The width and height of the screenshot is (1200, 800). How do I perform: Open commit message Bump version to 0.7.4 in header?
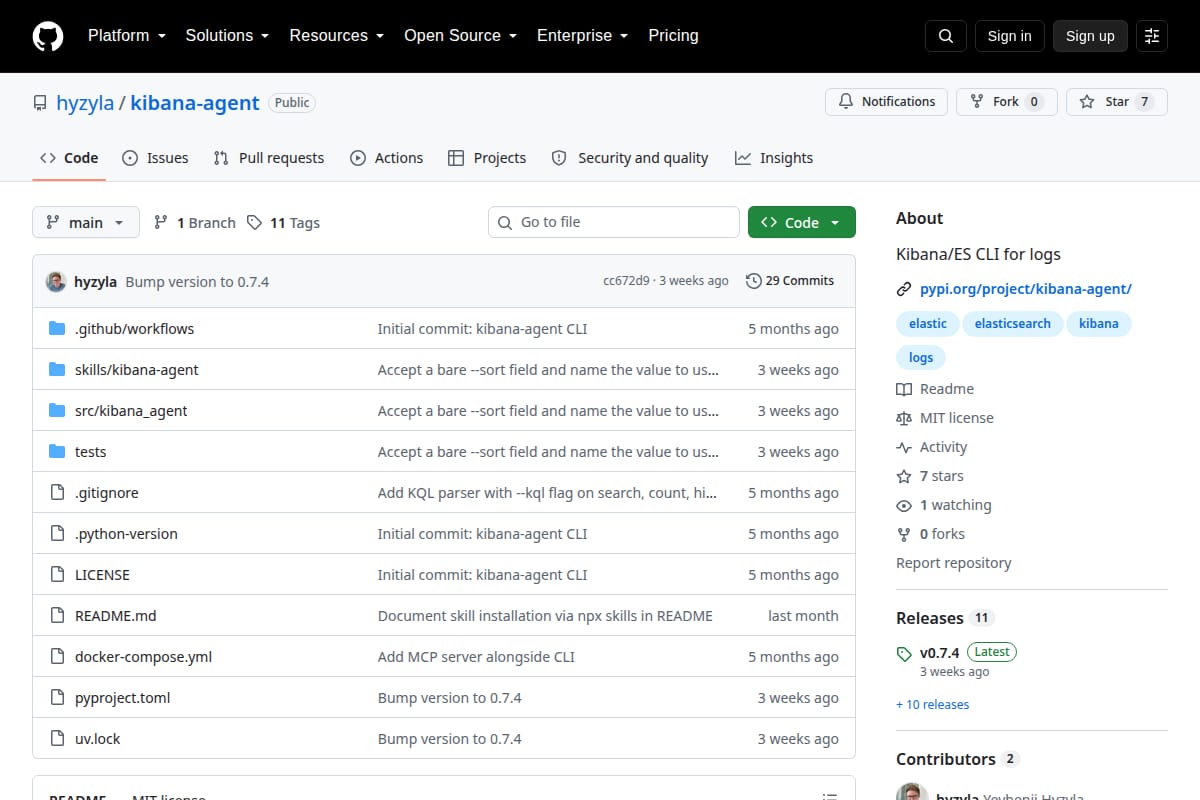(x=197, y=282)
